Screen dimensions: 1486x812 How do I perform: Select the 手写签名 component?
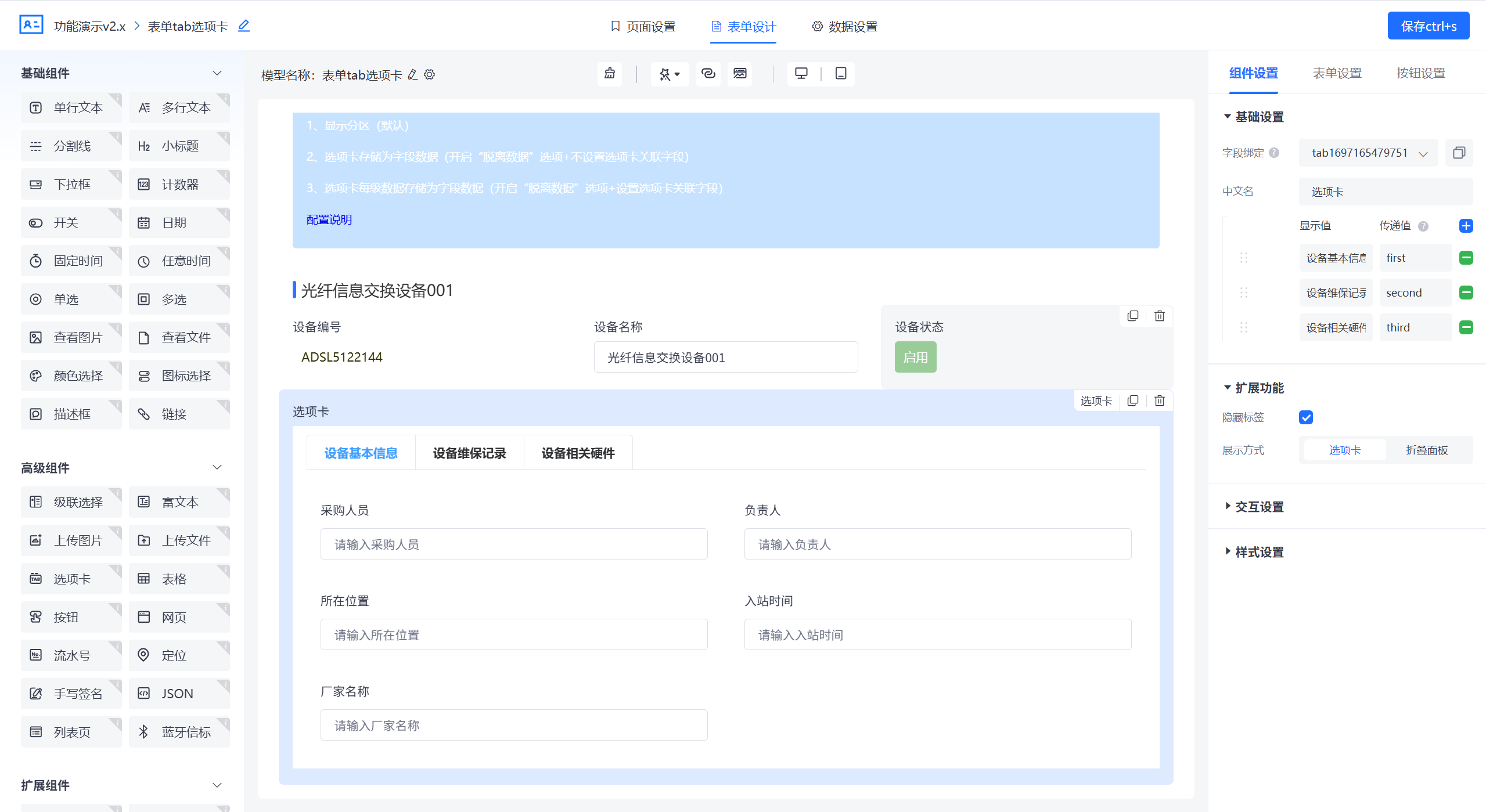pos(71,693)
